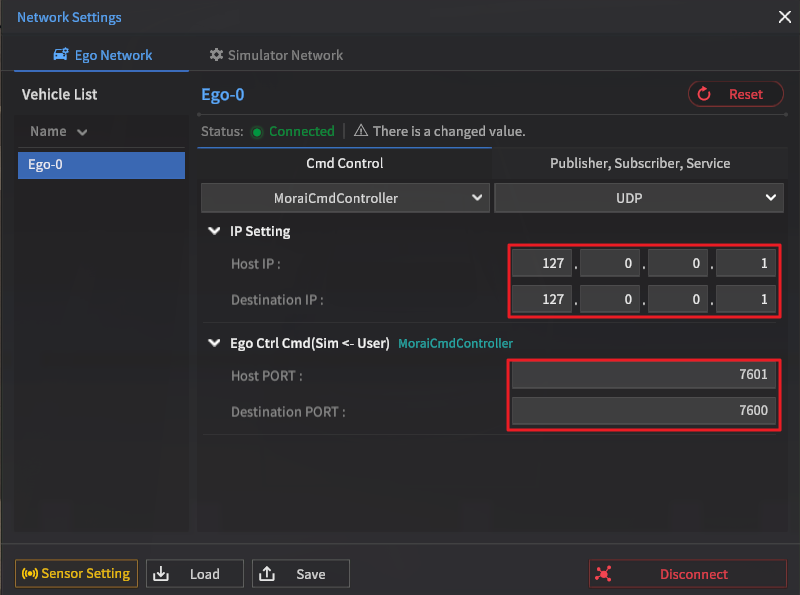Click the Disconnect button
The height and width of the screenshot is (595, 800).
click(x=688, y=574)
